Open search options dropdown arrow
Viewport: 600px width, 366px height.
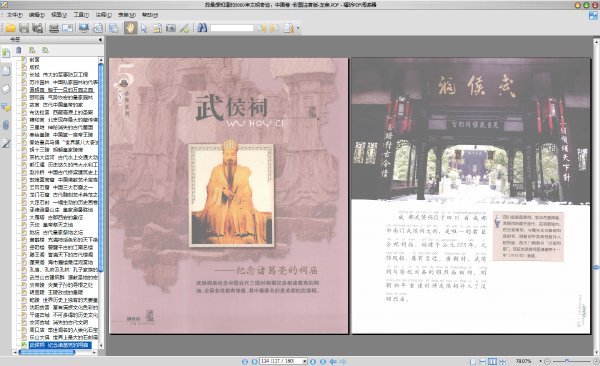tap(298, 28)
